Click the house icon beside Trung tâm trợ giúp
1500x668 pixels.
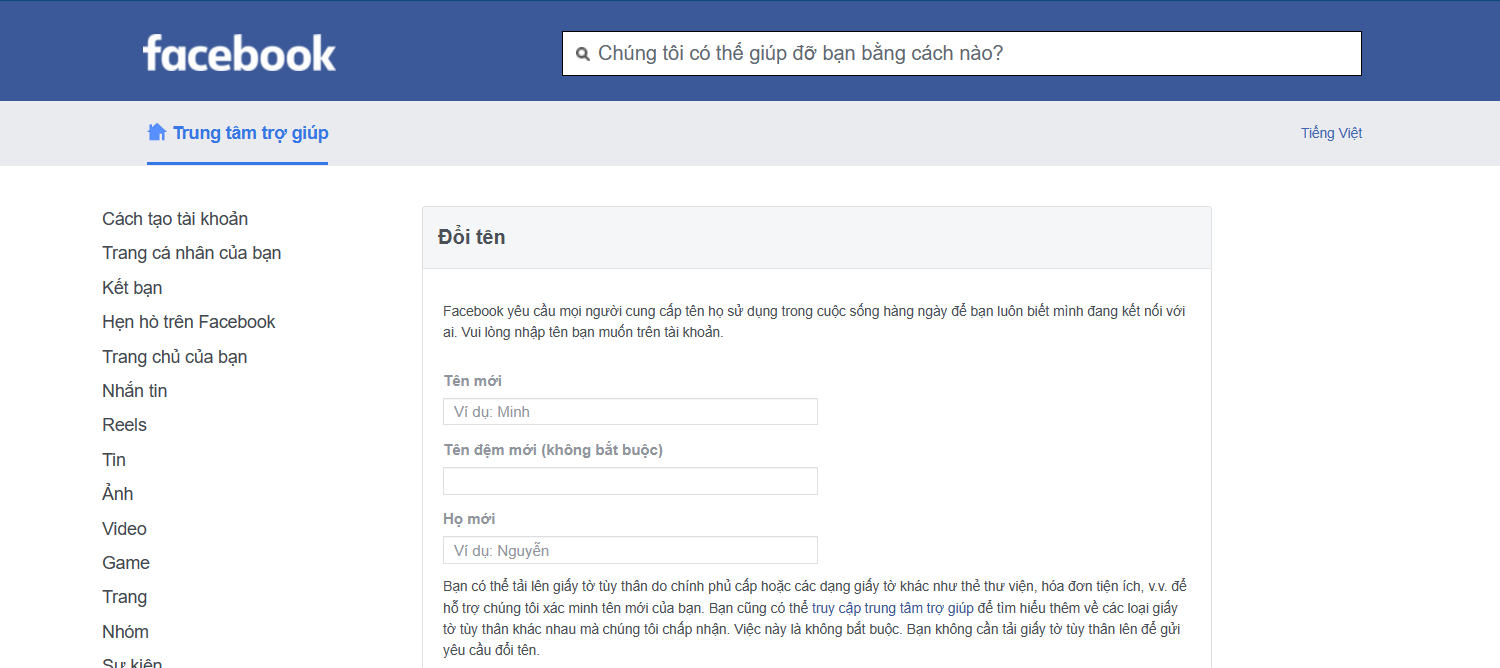tap(156, 132)
